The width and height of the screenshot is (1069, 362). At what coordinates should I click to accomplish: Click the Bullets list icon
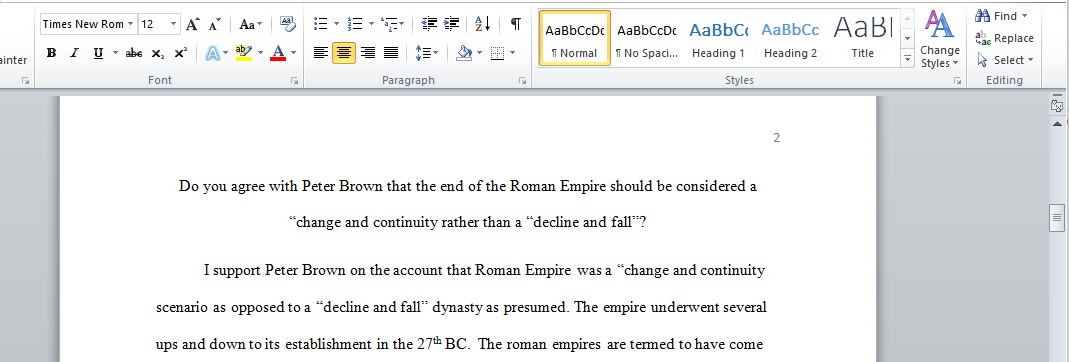click(321, 25)
